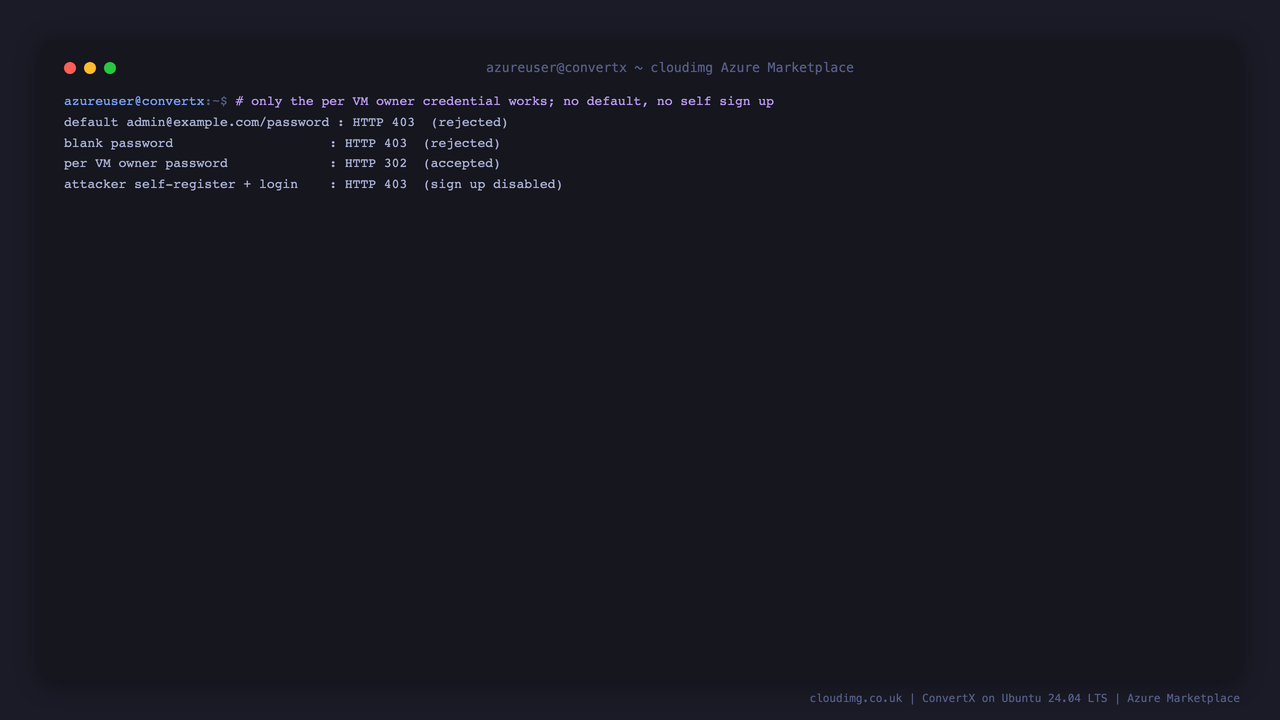Click the footer text 'cloudimg.co.uk'

click(x=856, y=698)
